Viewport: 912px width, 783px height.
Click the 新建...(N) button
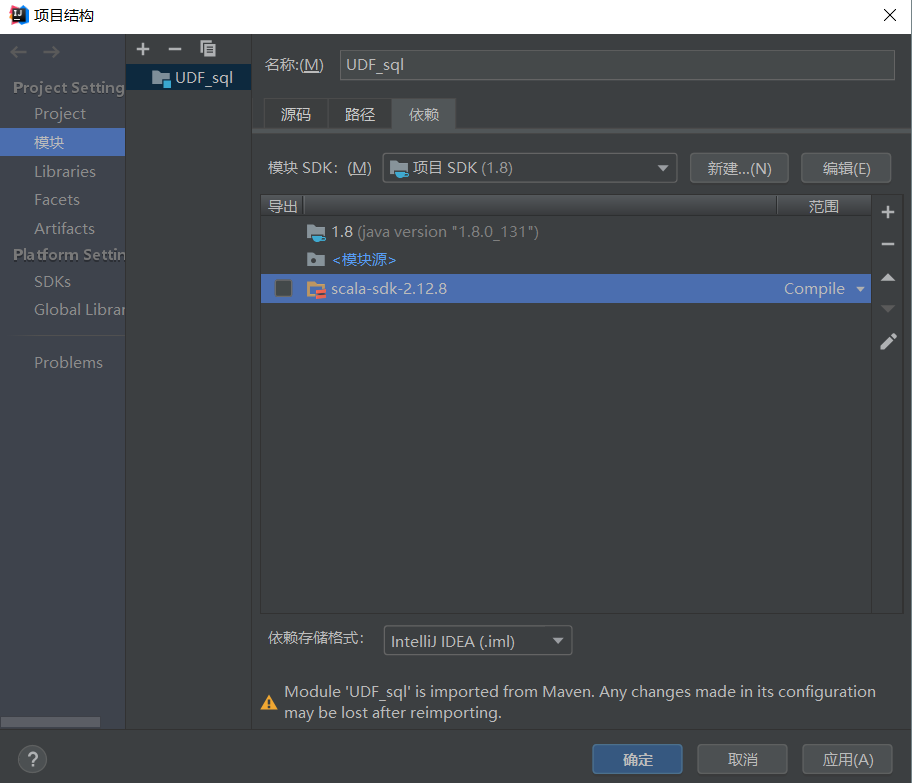[x=739, y=167]
